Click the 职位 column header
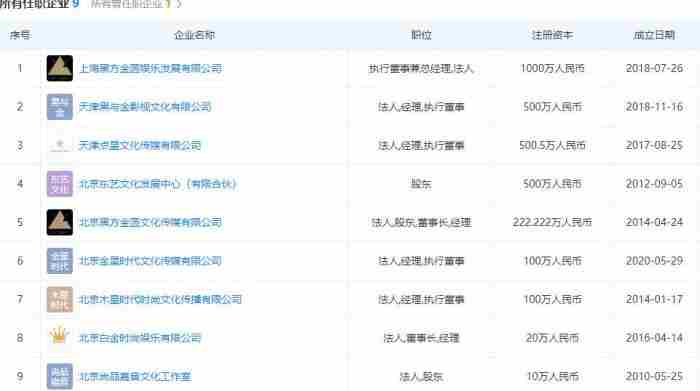 (x=421, y=35)
